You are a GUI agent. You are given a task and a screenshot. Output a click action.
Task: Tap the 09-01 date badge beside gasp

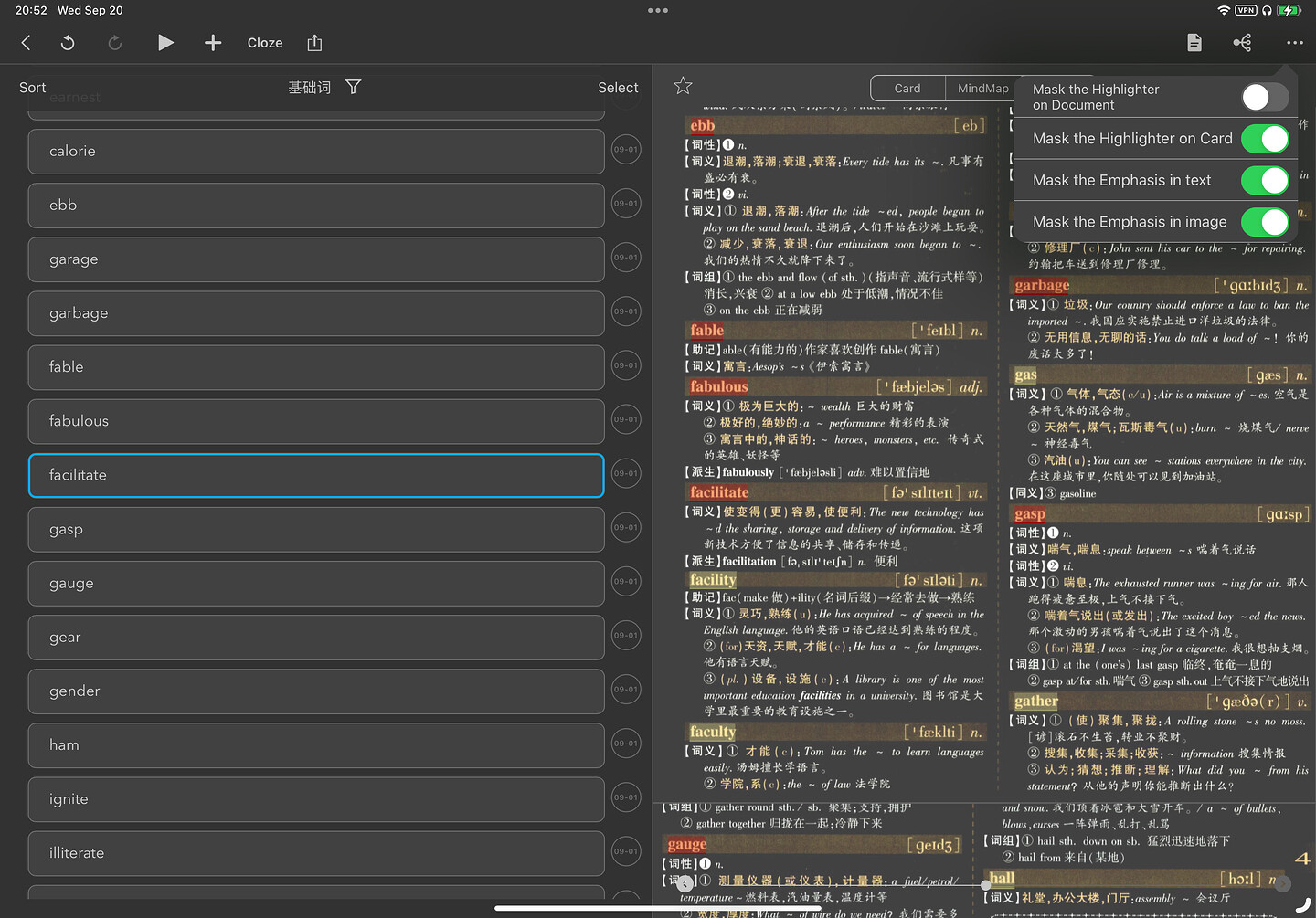[626, 527]
